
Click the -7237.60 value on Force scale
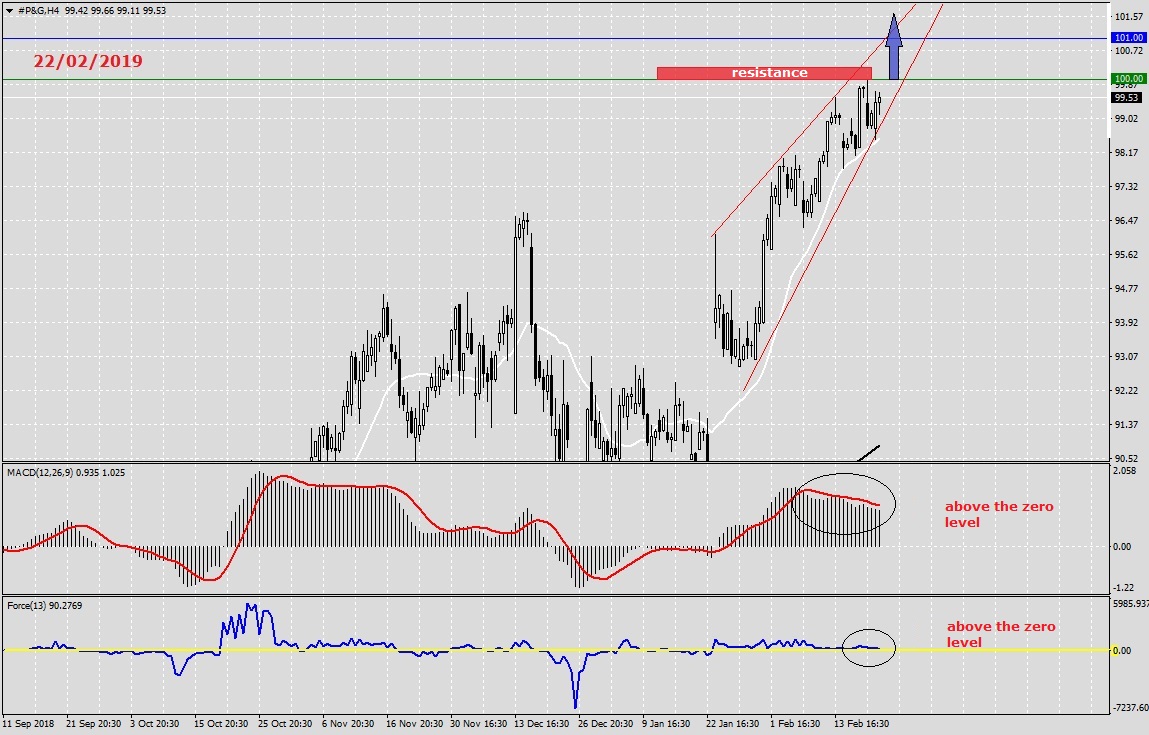click(x=1128, y=707)
